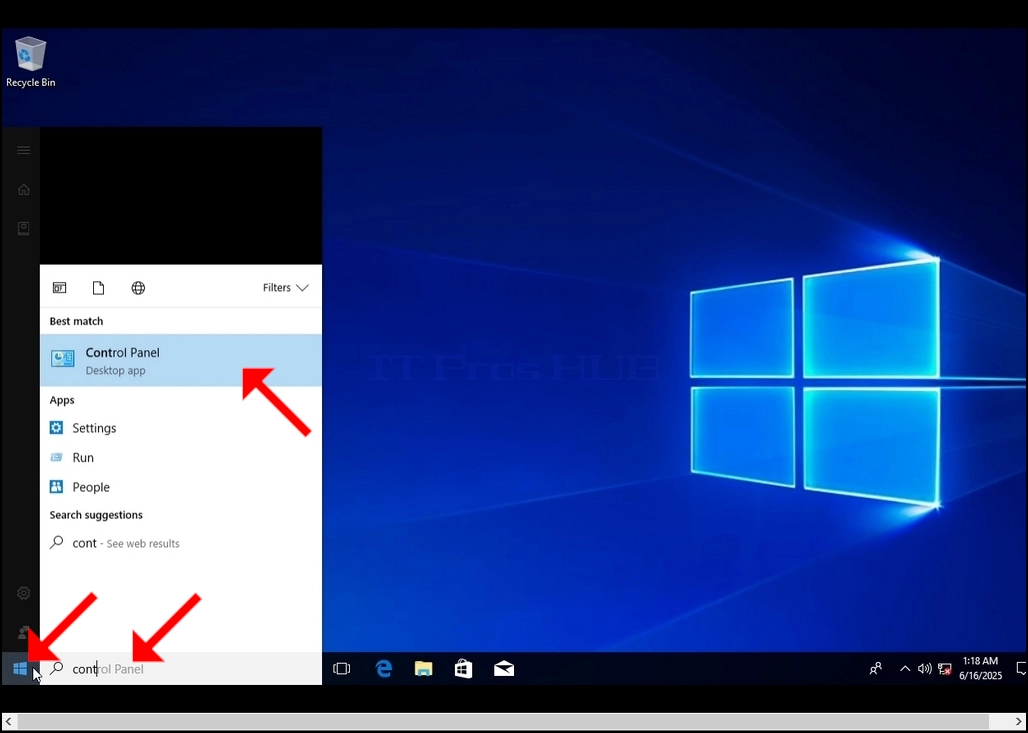Open the Settings gear in search sidebar
The height and width of the screenshot is (733, 1028).
24,593
